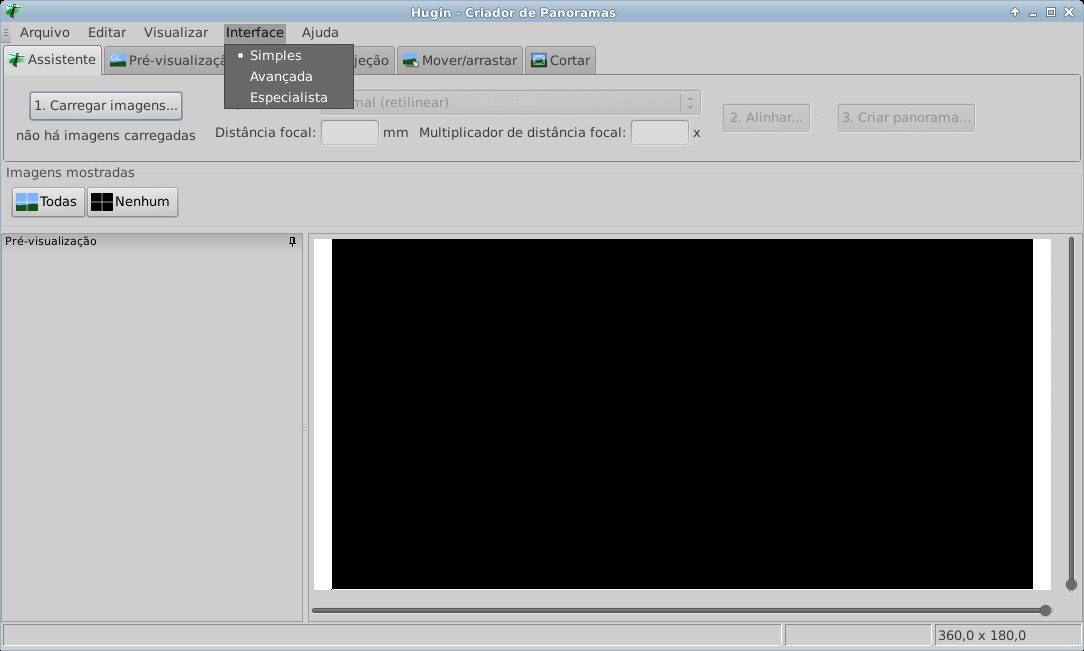Click the Cortar tab icon
This screenshot has width=1084, height=651.
pos(539,61)
